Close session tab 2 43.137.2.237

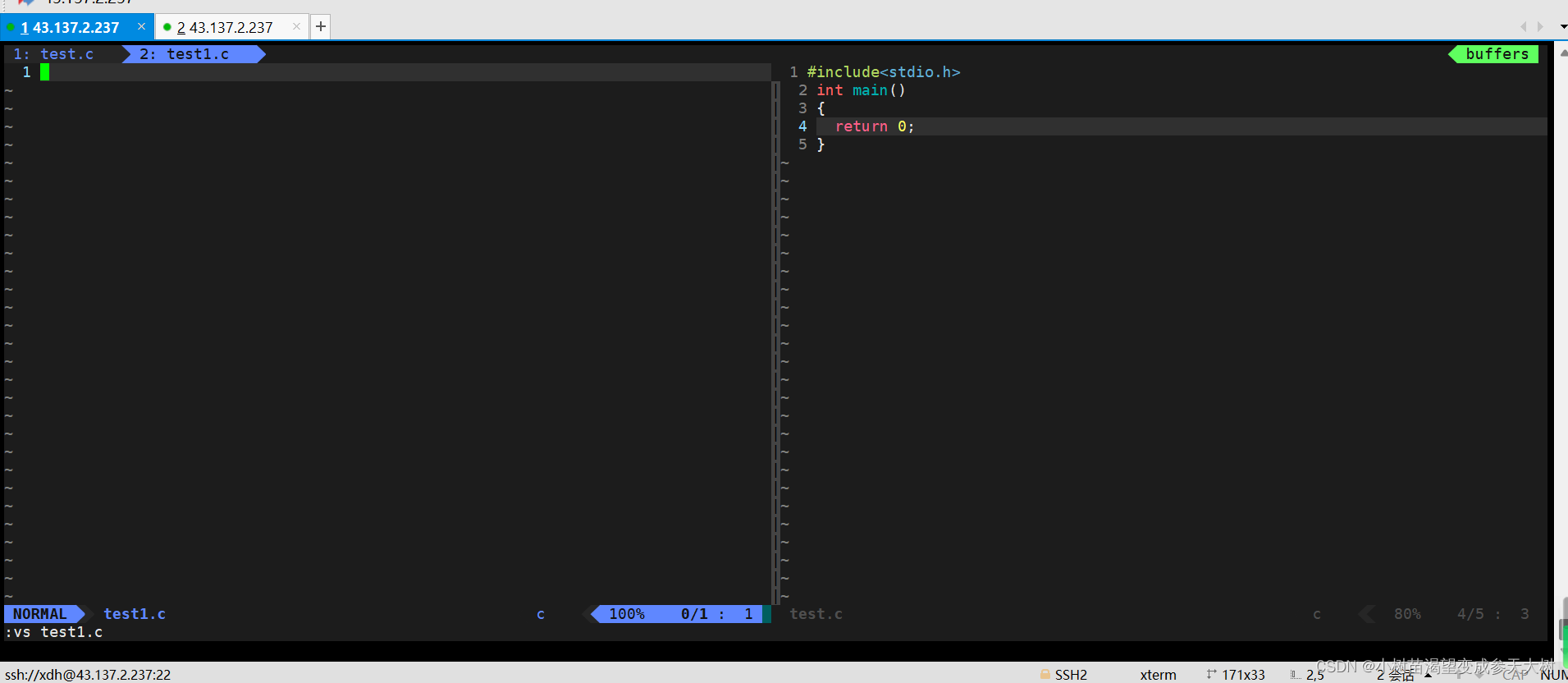coord(296,26)
